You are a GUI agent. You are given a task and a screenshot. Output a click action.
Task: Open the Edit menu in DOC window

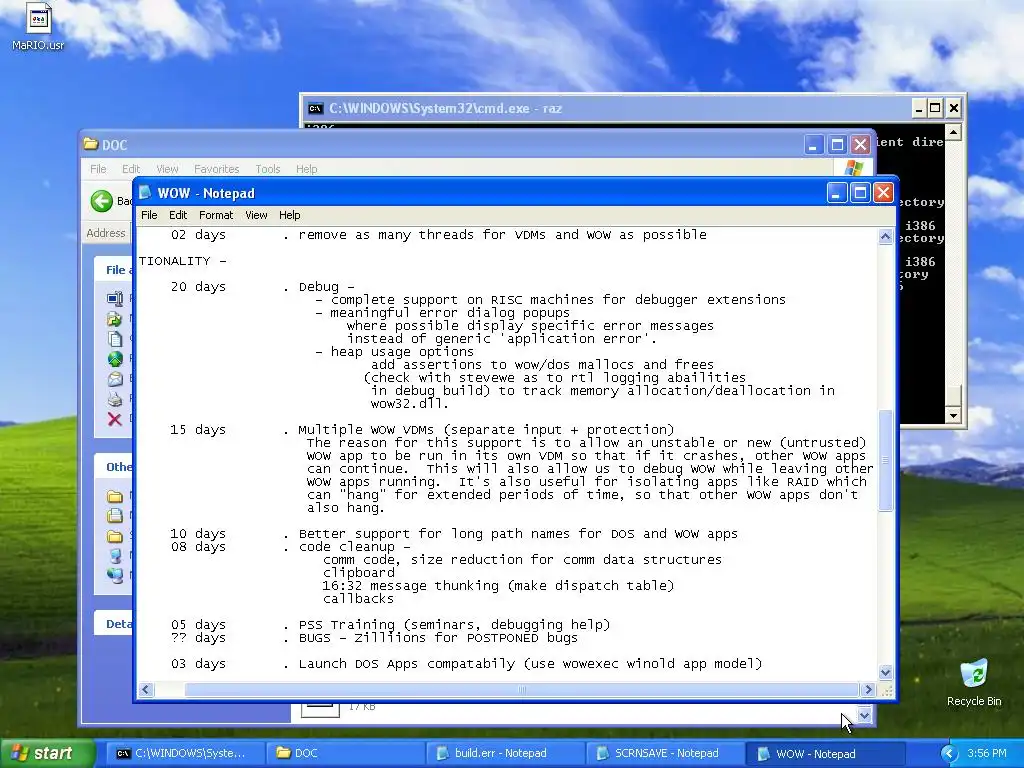click(131, 169)
